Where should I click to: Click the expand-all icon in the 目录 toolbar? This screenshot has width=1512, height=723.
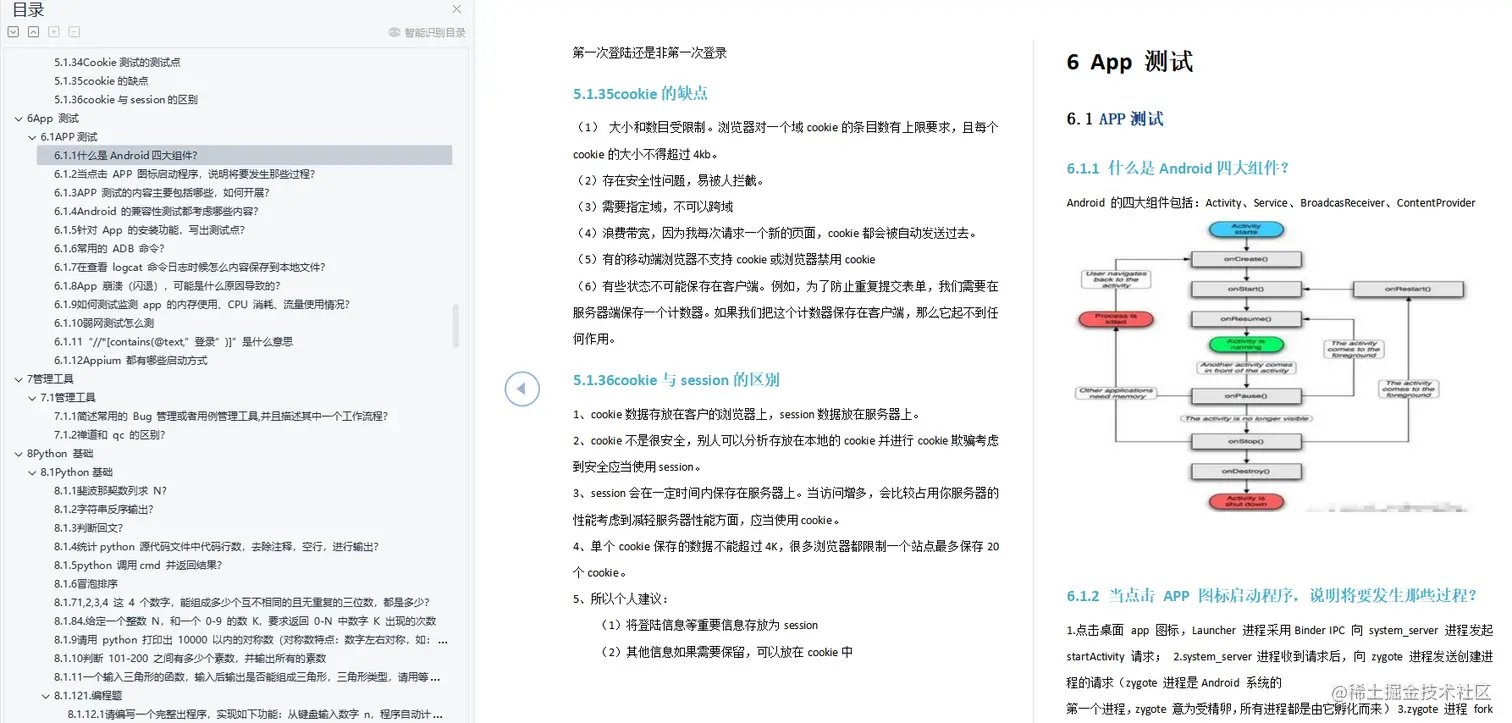[x=12, y=31]
